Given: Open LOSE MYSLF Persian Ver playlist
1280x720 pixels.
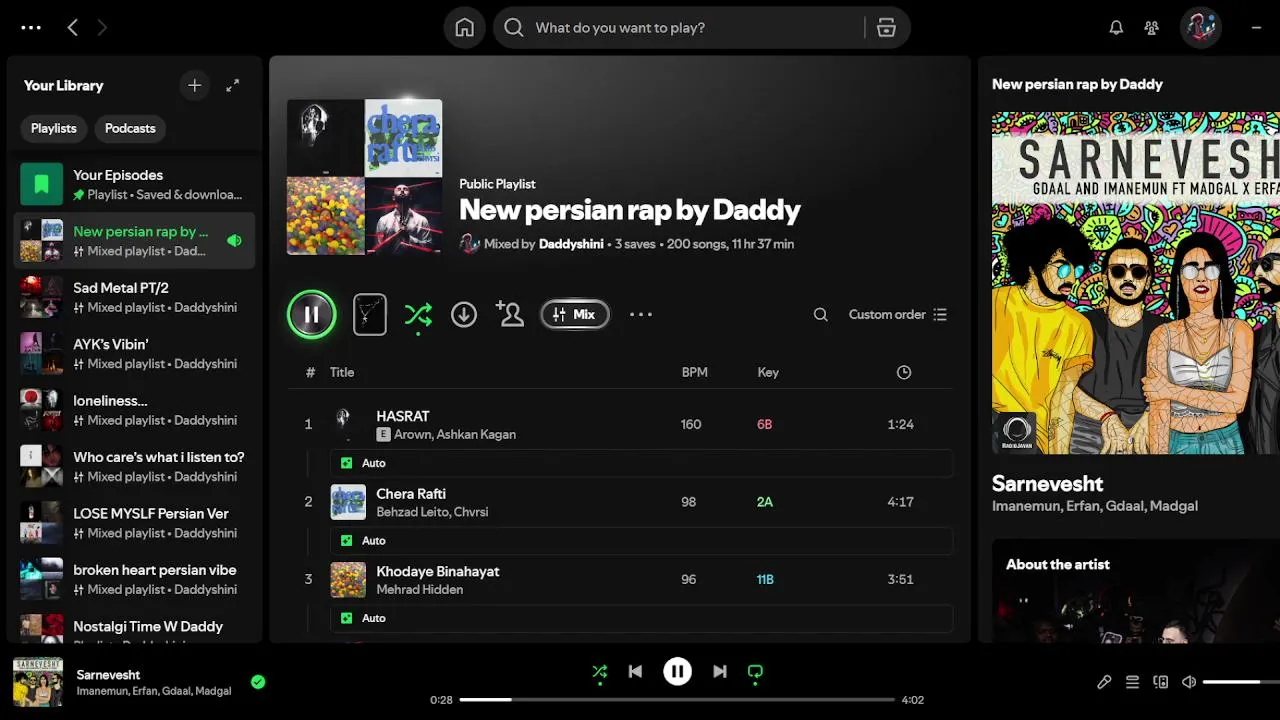Looking at the screenshot, I should tap(135, 523).
